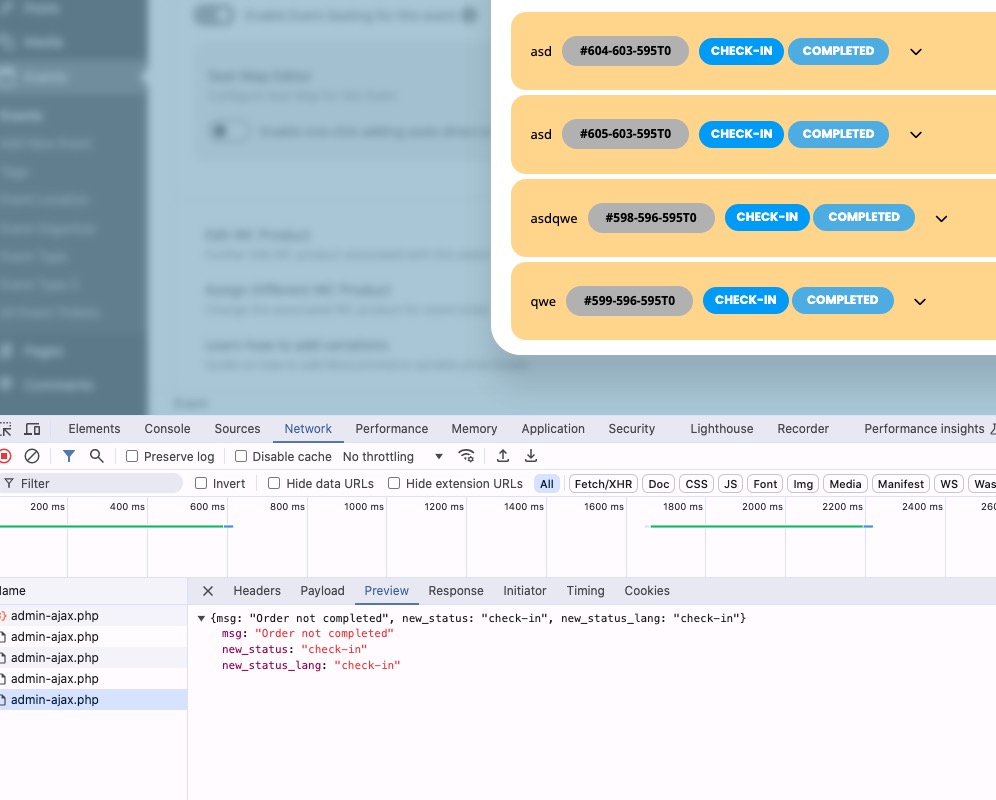Screen dimensions: 996x800
Task: Filter requests by Manifest
Action: (x=901, y=484)
